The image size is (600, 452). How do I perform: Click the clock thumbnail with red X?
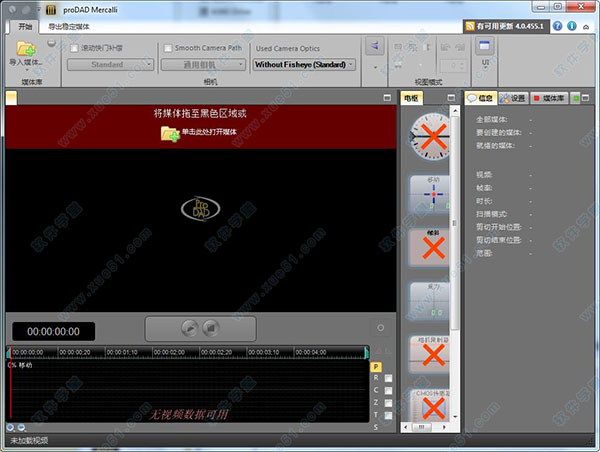[429, 136]
